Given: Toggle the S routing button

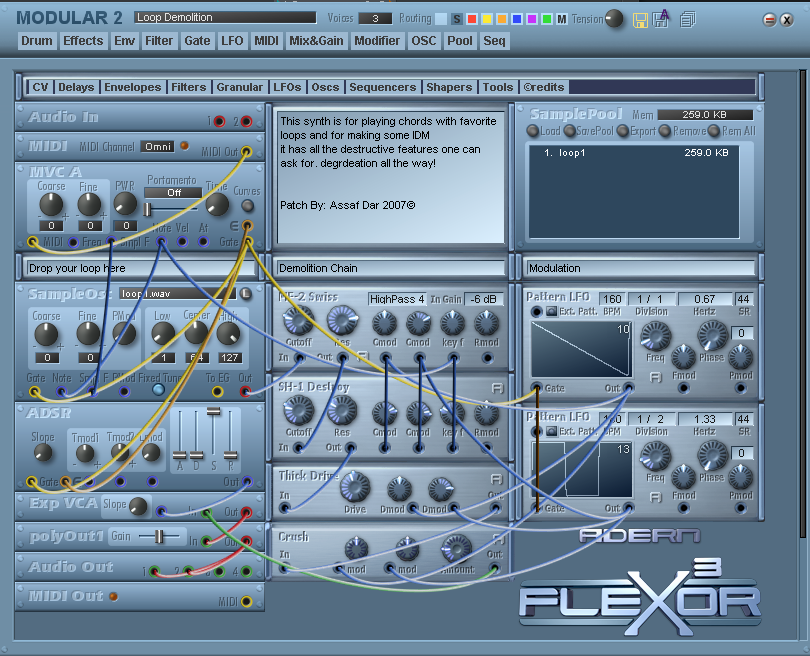Looking at the screenshot, I should [x=457, y=20].
